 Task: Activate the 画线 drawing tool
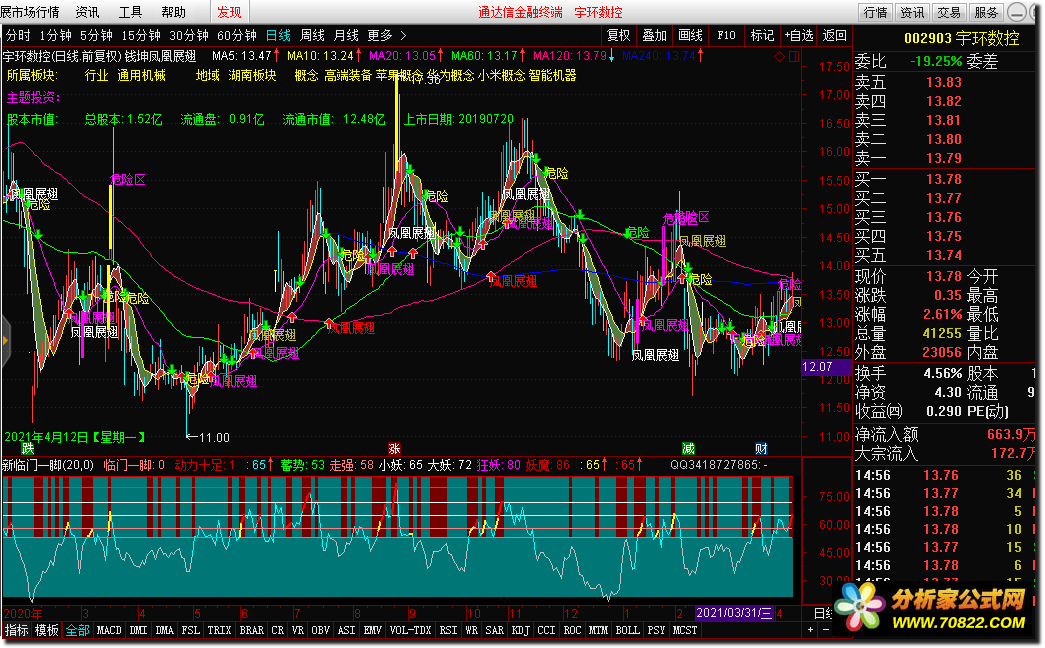690,35
